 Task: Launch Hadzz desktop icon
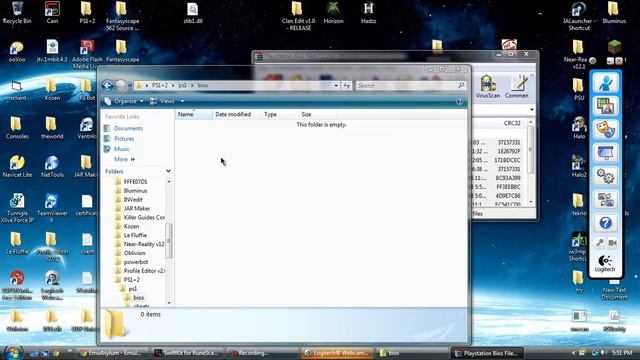click(x=368, y=12)
